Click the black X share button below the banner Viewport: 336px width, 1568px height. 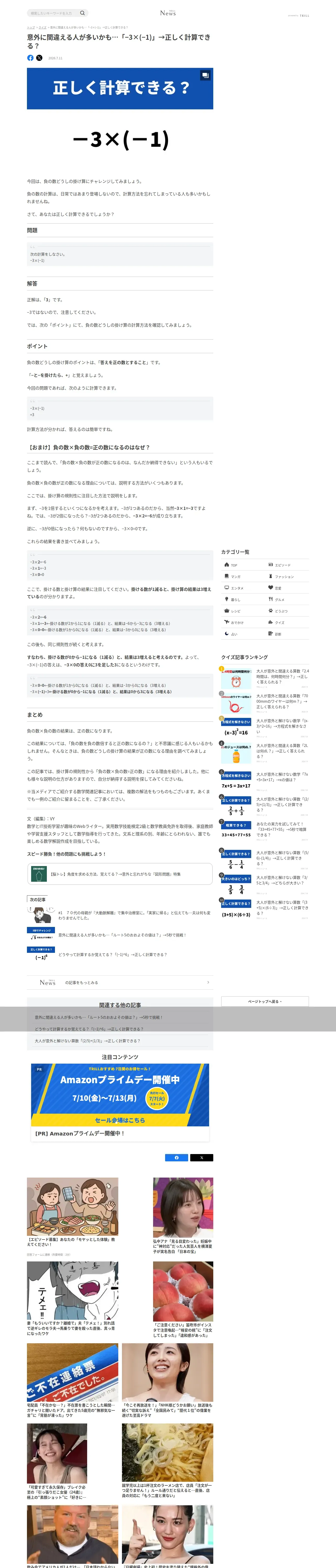[202, 1157]
